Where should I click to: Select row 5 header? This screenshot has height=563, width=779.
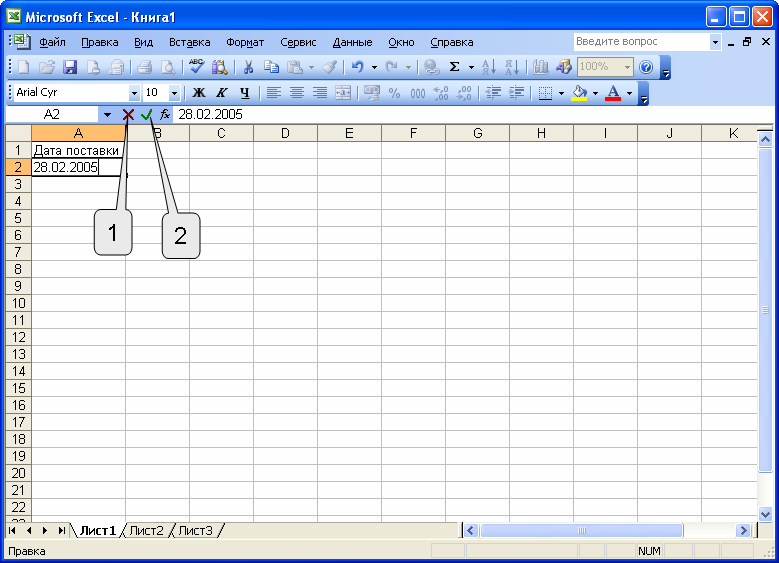pyautogui.click(x=18, y=218)
